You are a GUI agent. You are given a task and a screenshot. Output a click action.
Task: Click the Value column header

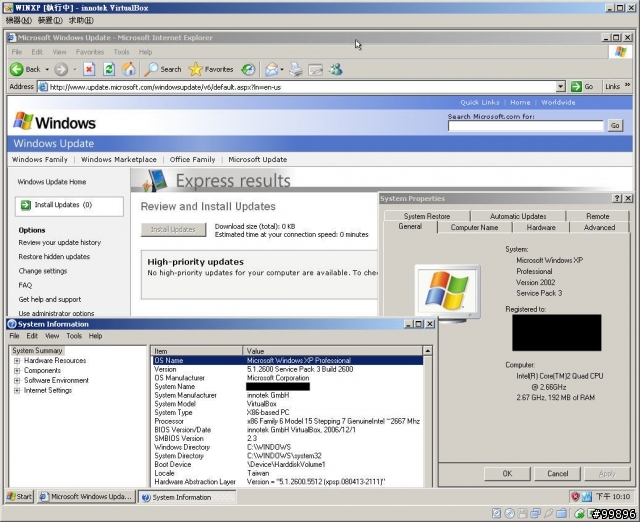(x=333, y=351)
